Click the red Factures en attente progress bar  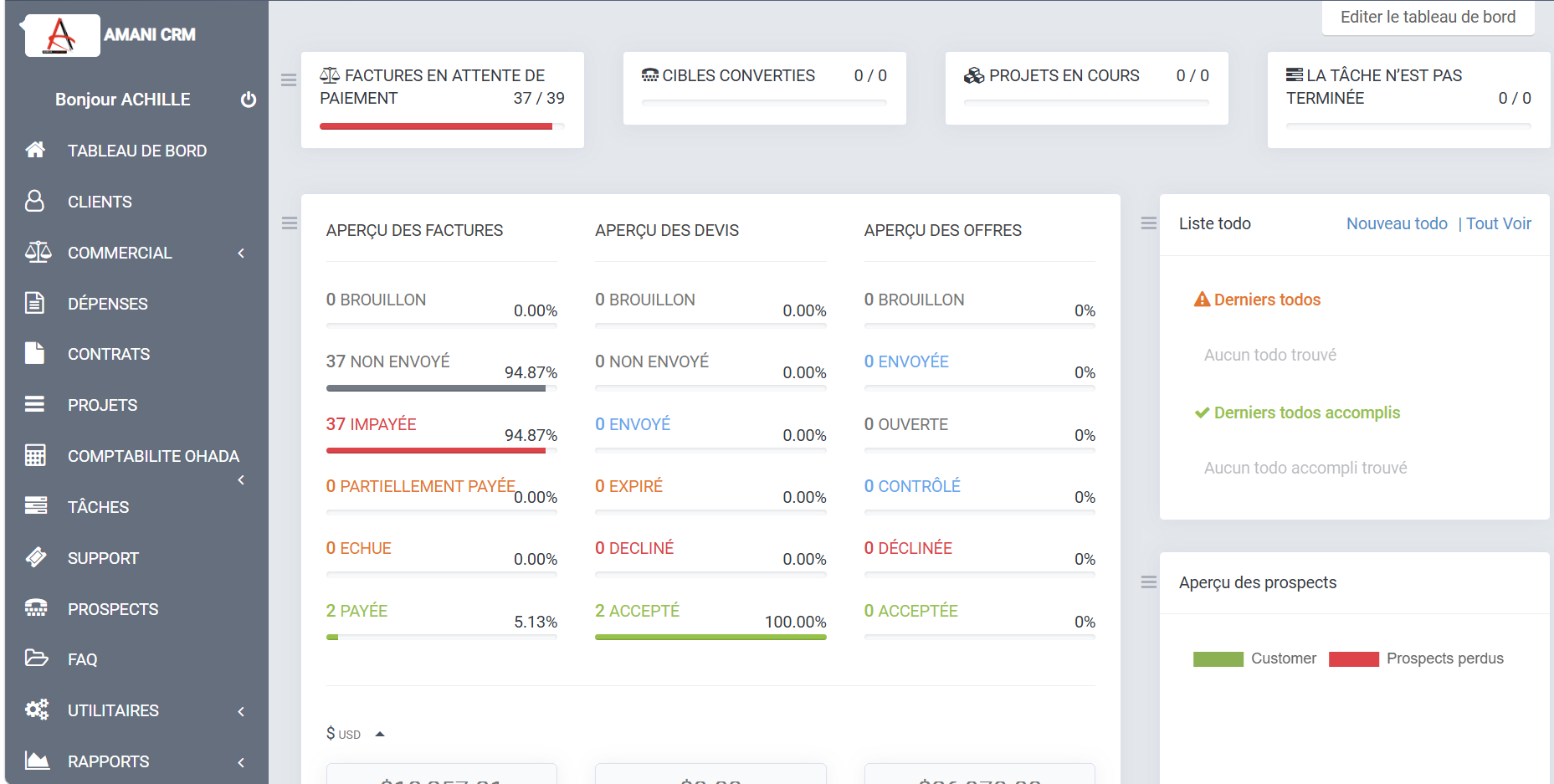point(436,126)
